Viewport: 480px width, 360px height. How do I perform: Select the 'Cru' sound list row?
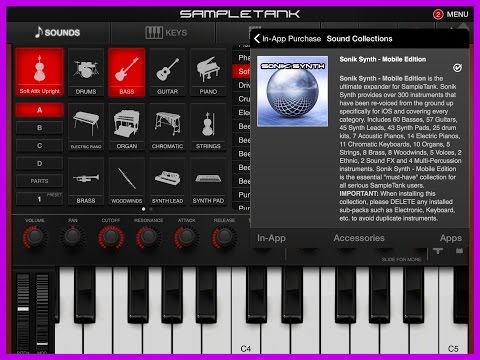coord(241,99)
